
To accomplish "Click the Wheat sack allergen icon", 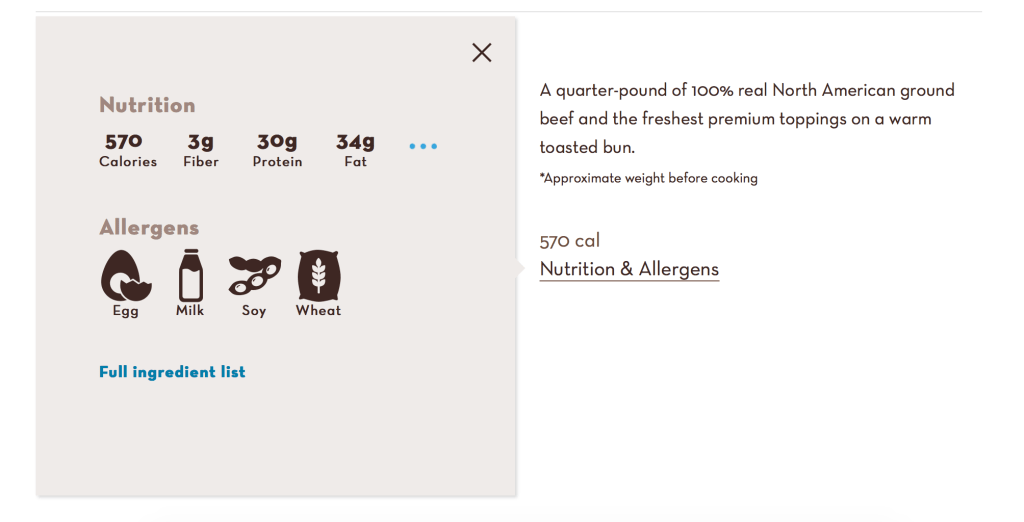I will coord(319,275).
